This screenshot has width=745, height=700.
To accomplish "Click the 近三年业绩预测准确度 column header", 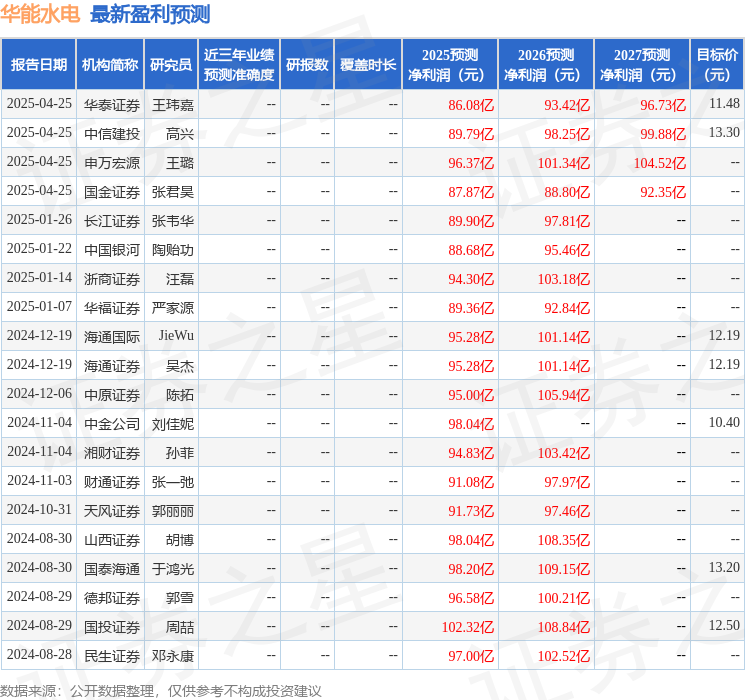I will point(239,64).
